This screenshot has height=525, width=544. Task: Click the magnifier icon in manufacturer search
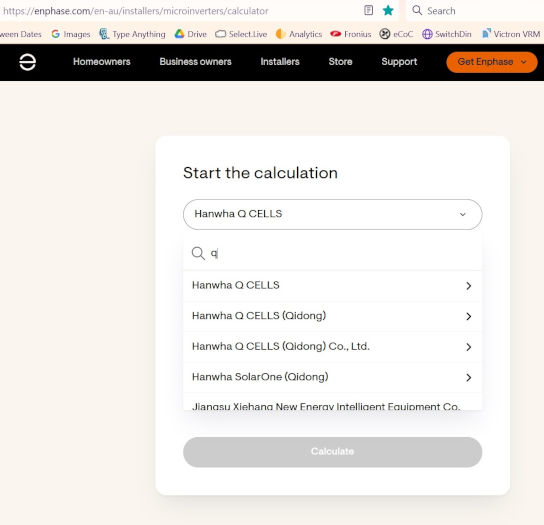click(x=198, y=253)
